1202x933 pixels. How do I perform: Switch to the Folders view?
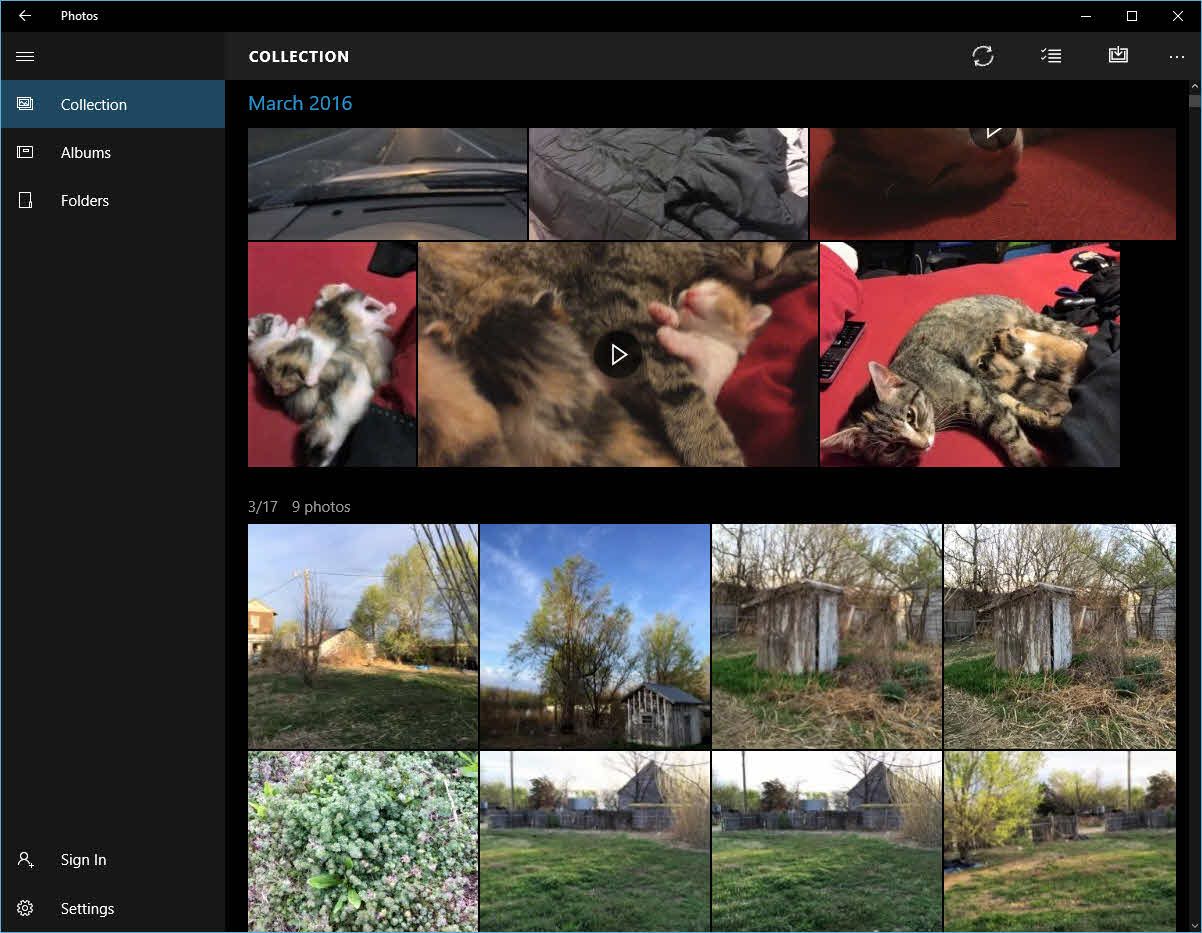point(85,201)
